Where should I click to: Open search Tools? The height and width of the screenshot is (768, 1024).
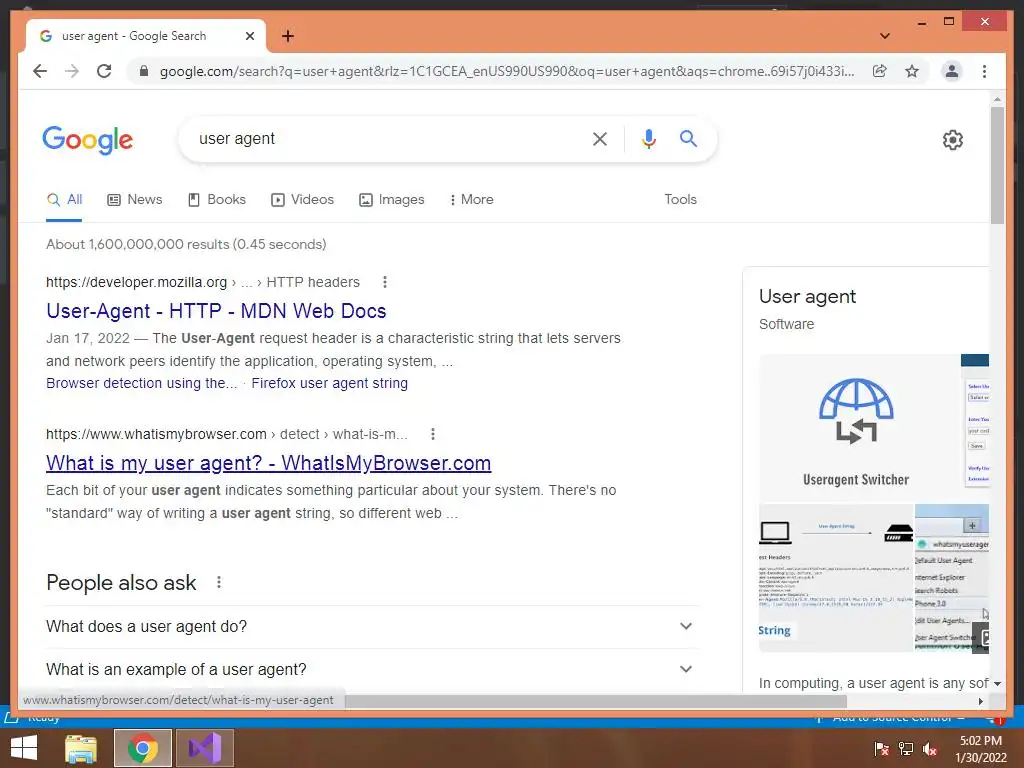pyautogui.click(x=680, y=200)
